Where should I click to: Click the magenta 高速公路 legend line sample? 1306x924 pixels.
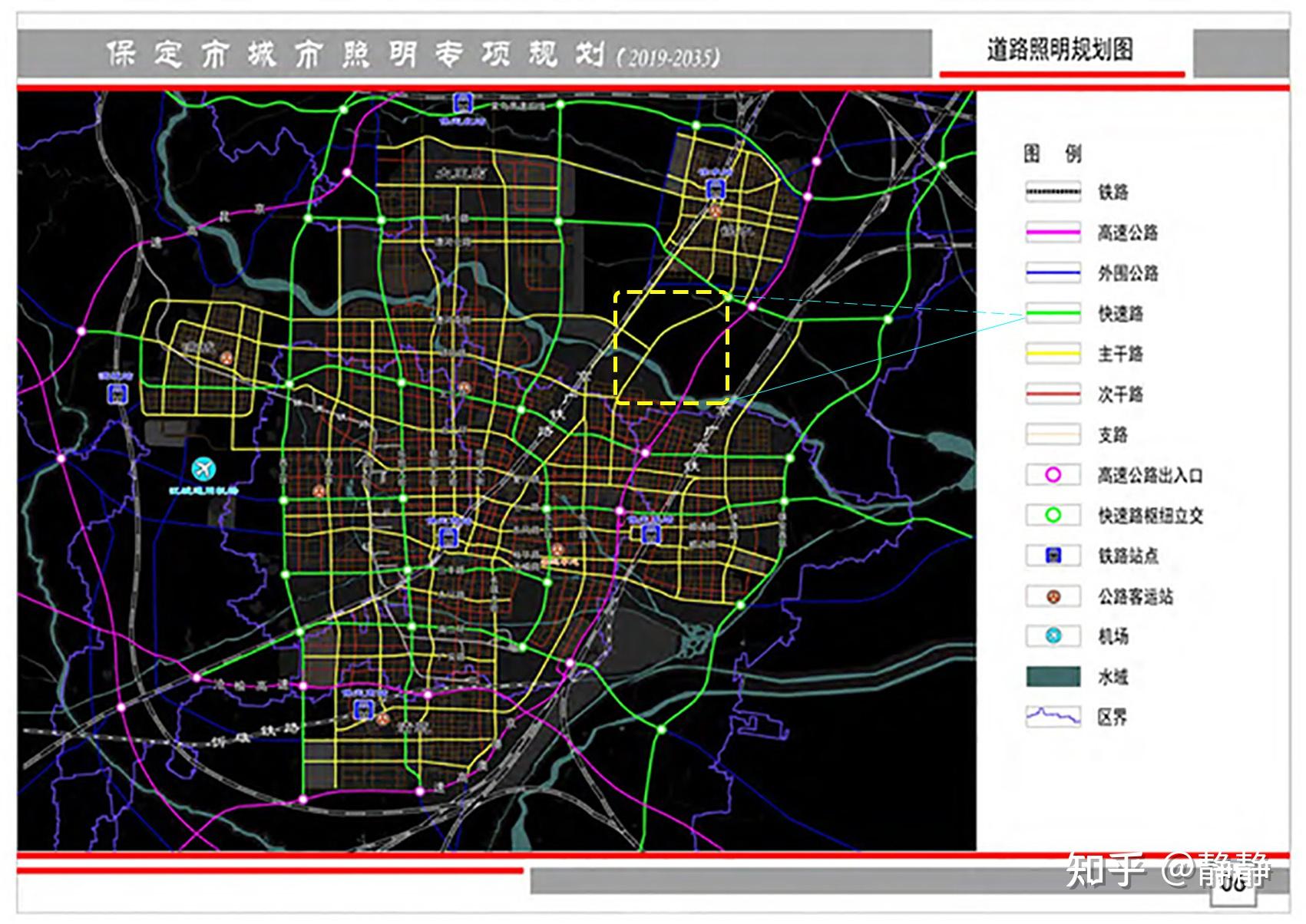tap(1053, 233)
